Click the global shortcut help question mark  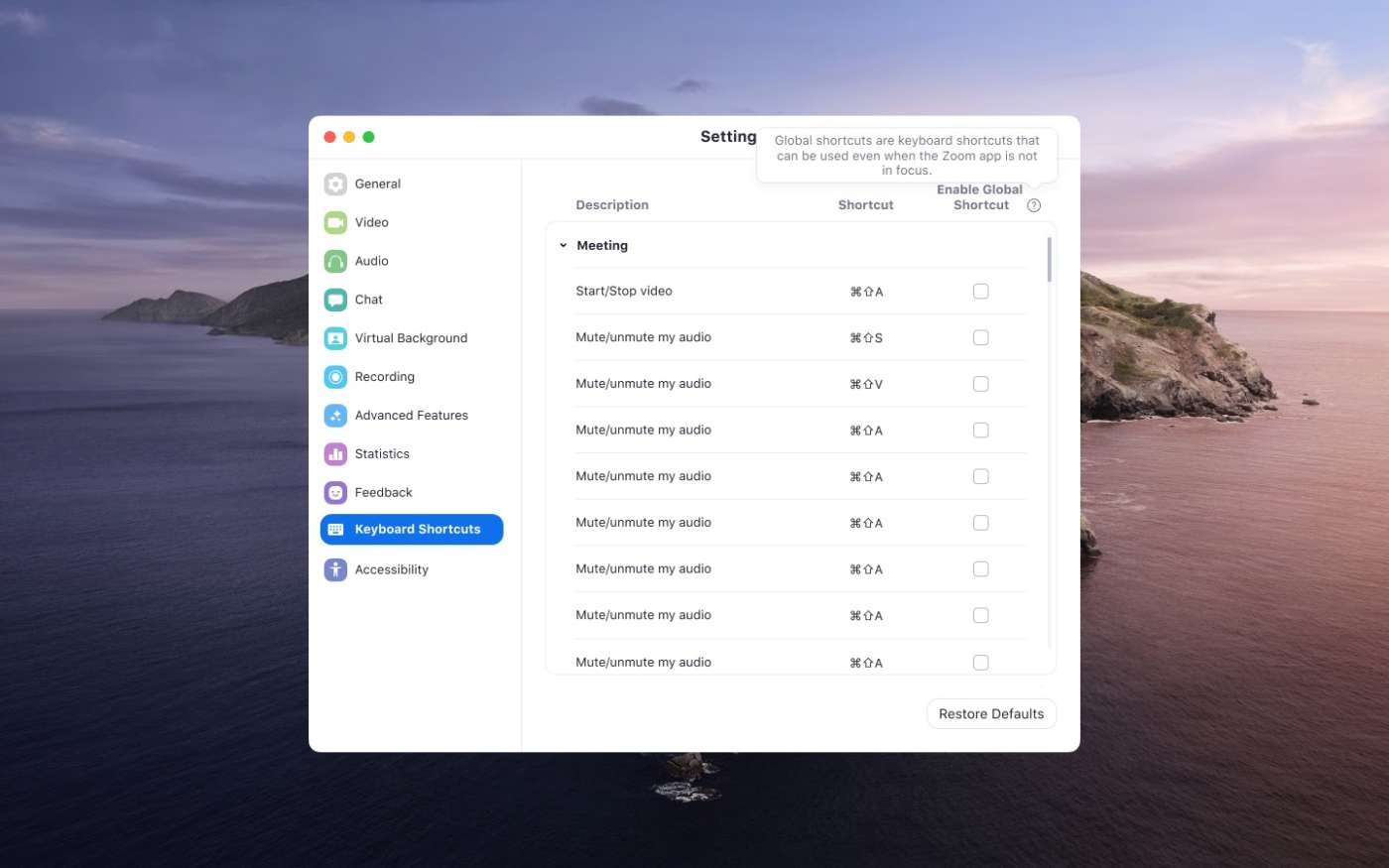tap(1034, 205)
